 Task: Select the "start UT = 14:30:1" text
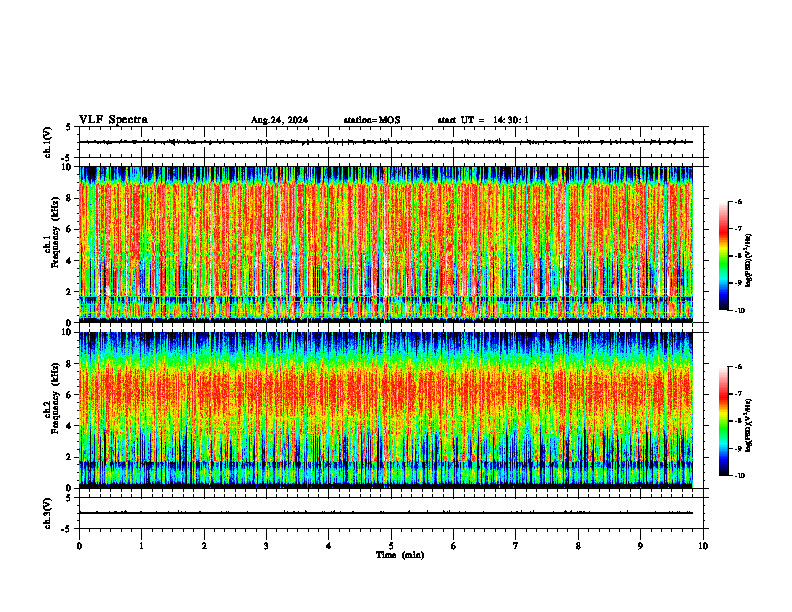click(x=483, y=120)
